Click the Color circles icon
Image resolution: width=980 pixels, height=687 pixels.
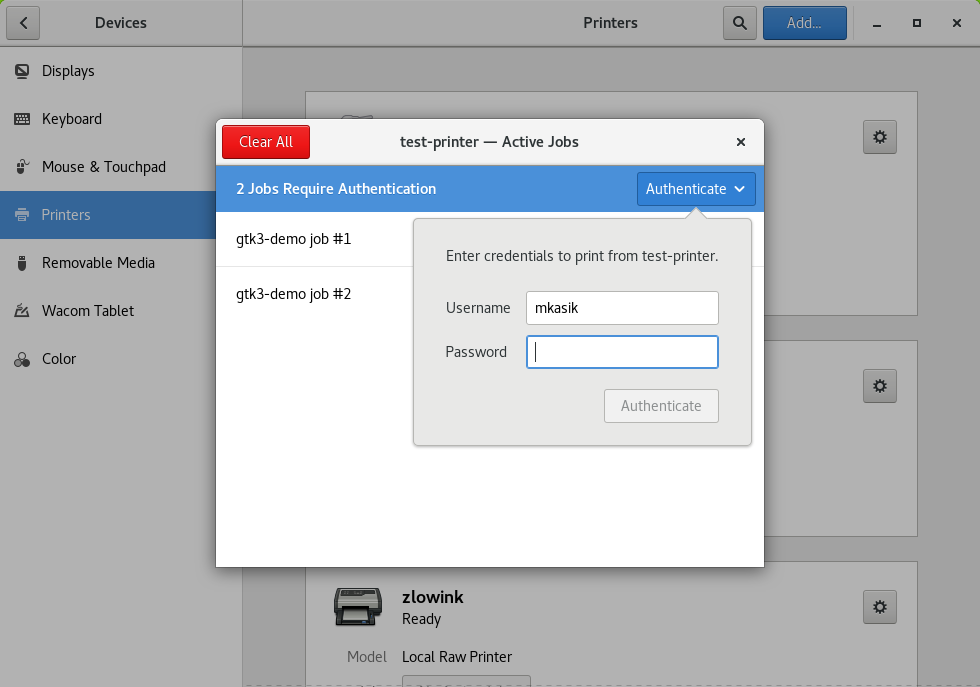pyautogui.click(x=22, y=359)
